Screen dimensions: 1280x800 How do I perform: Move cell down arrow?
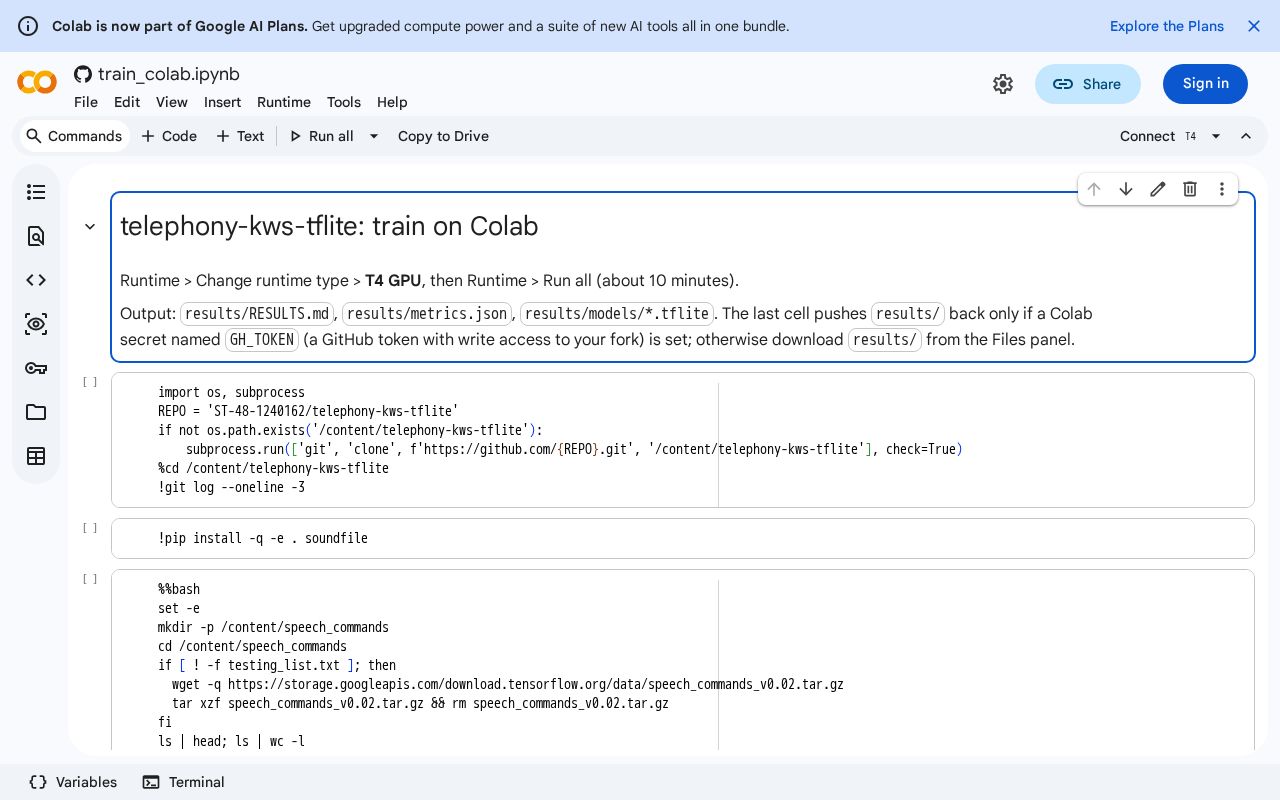tap(1126, 189)
